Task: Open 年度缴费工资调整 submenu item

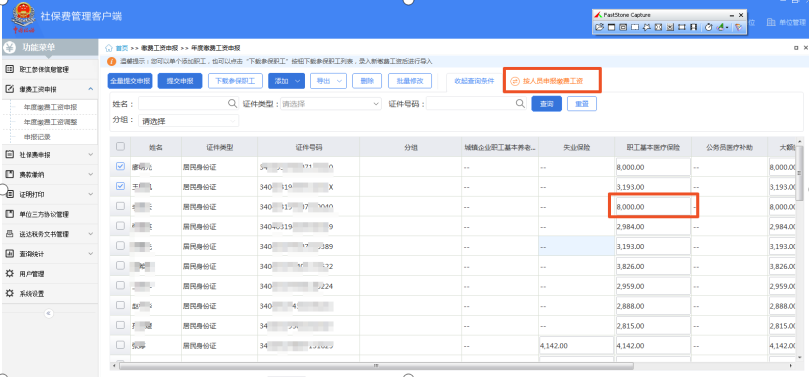Action: [x=50, y=122]
